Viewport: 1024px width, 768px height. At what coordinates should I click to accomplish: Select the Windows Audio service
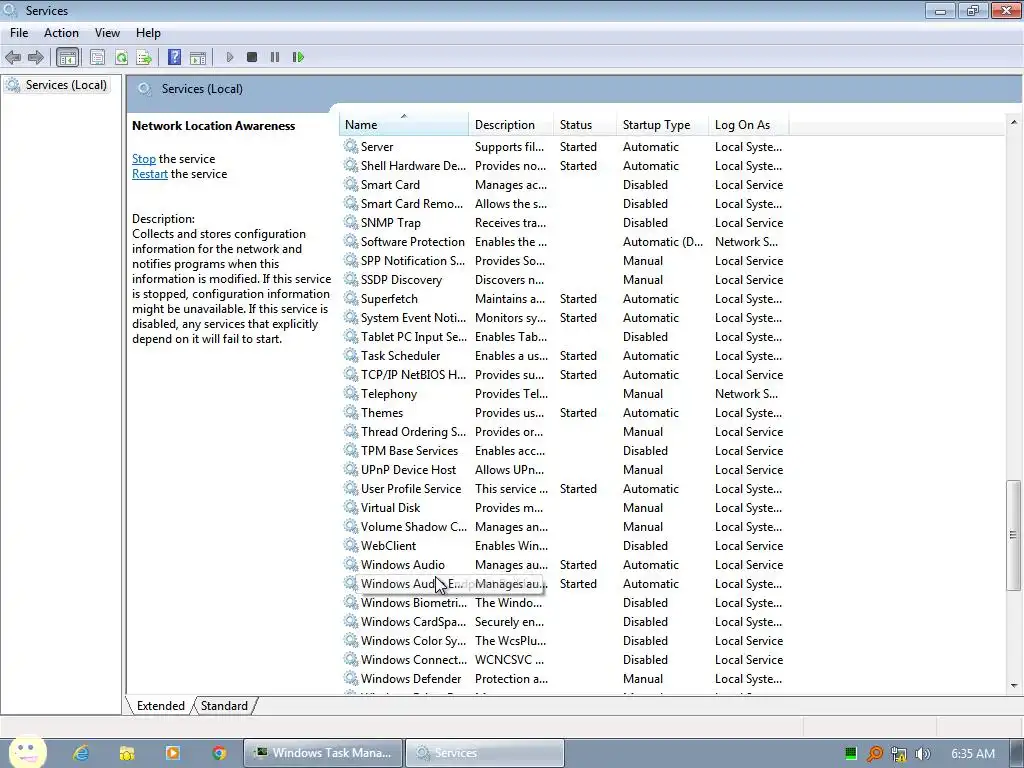(x=564, y=564)
